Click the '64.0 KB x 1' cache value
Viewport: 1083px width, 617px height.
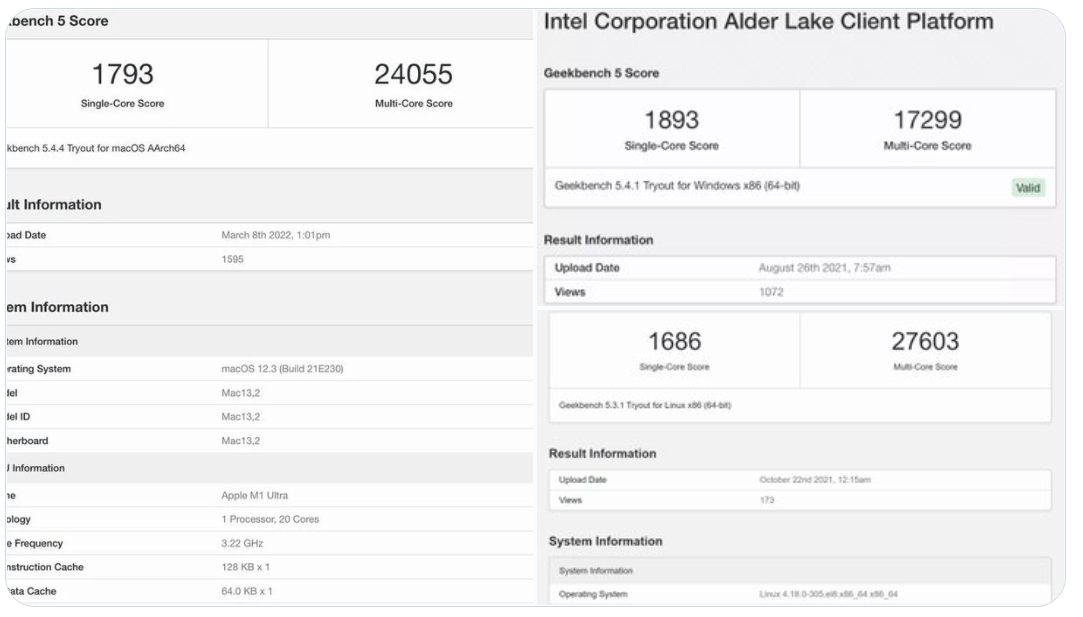point(247,591)
